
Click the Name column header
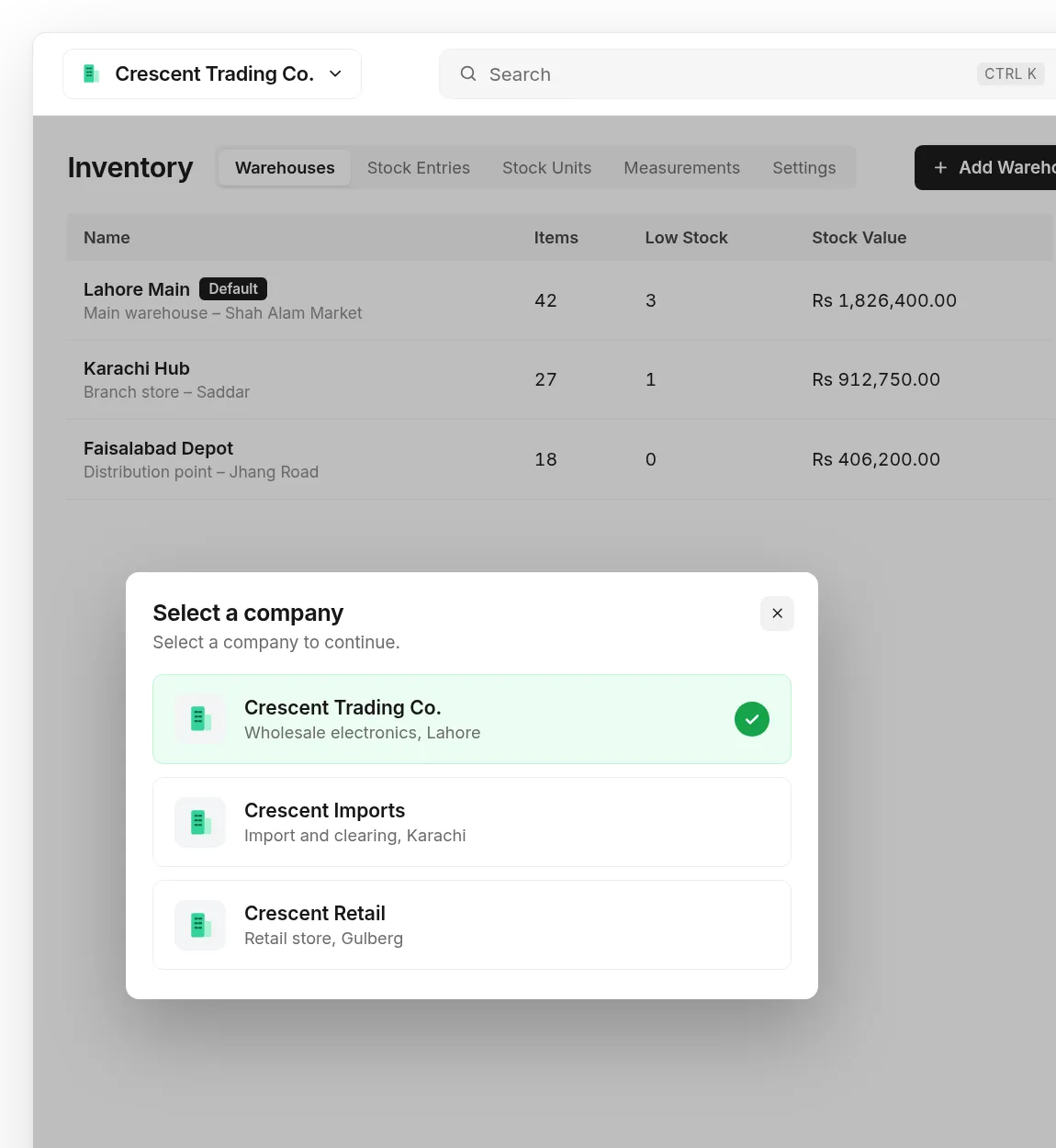pos(107,238)
